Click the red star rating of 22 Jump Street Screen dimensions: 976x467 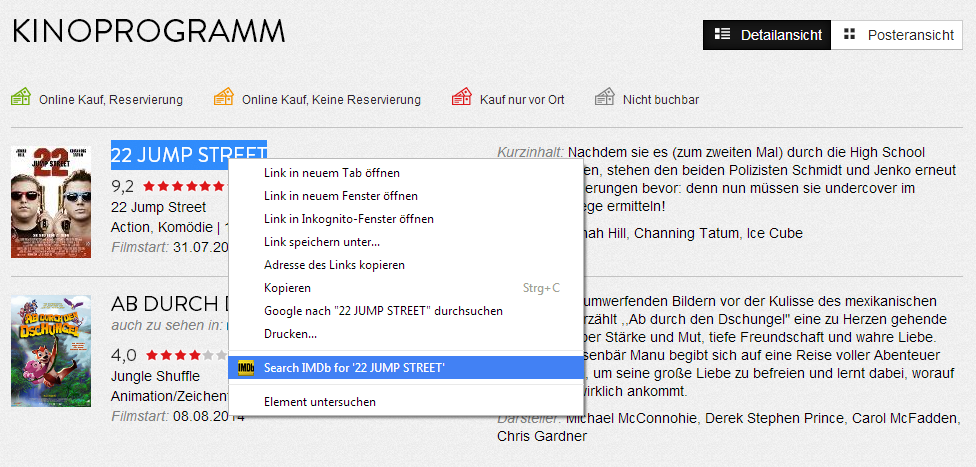click(x=185, y=186)
